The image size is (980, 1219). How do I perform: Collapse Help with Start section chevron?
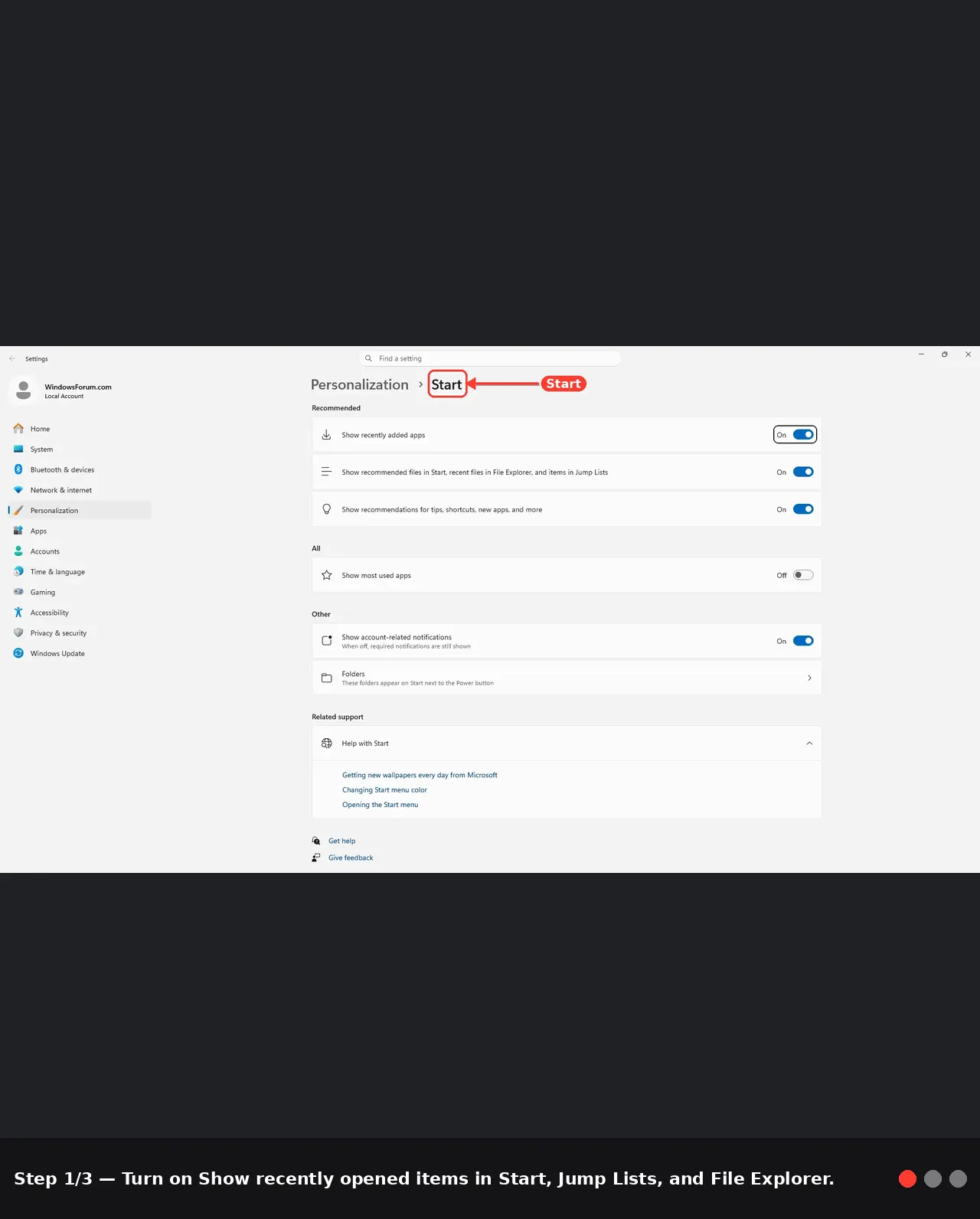809,743
